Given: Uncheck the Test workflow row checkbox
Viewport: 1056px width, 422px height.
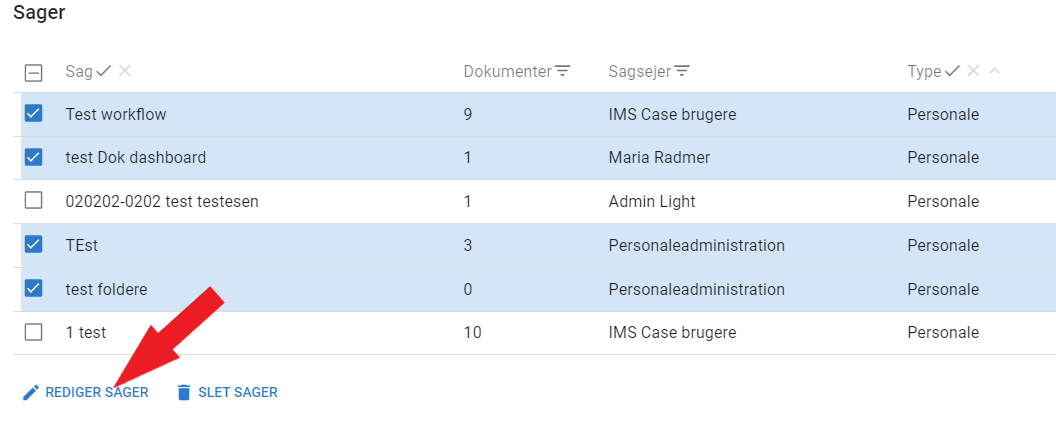Looking at the screenshot, I should (x=33, y=114).
